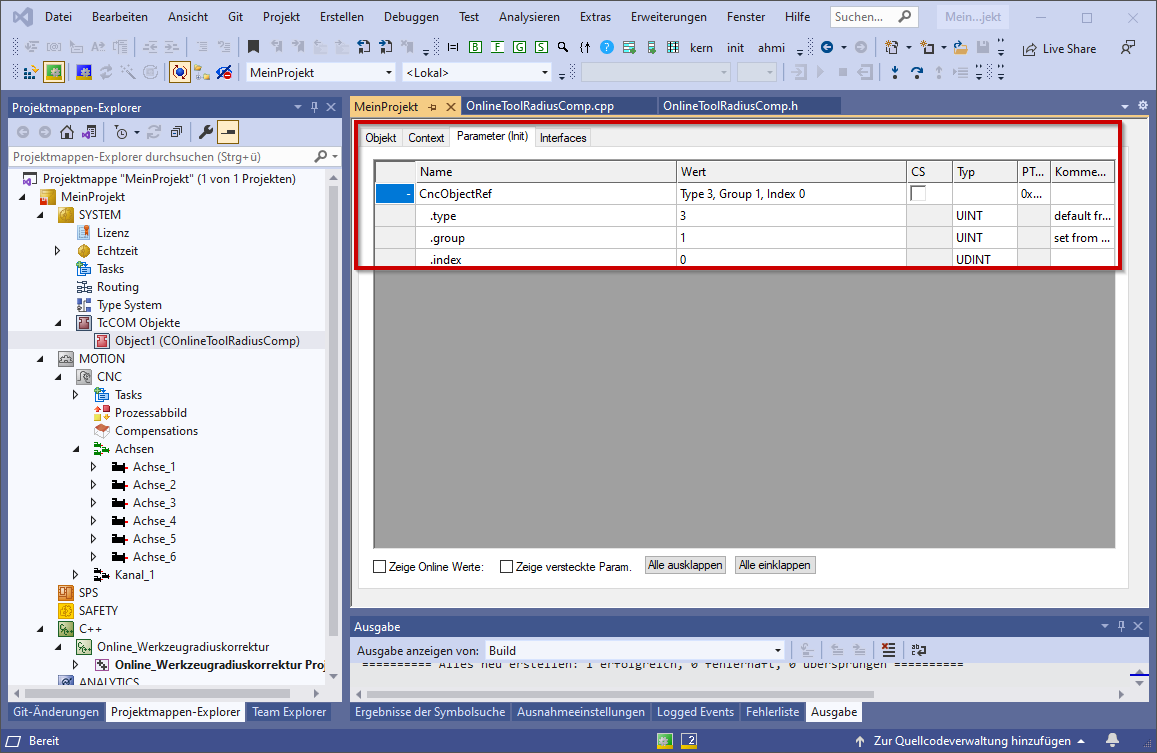This screenshot has width=1157, height=753.
Task: Open Ausgabe anzeigen von Build dropdown
Action: [x=778, y=650]
